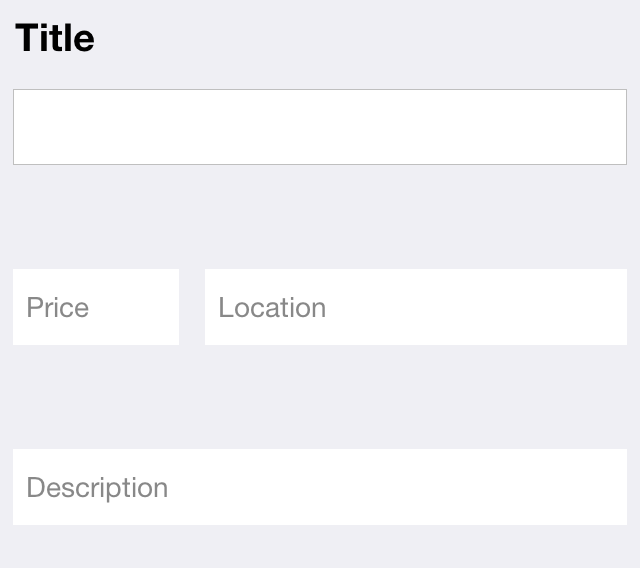This screenshot has height=568, width=640.
Task: Tap the small Price entry field
Action: point(96,307)
